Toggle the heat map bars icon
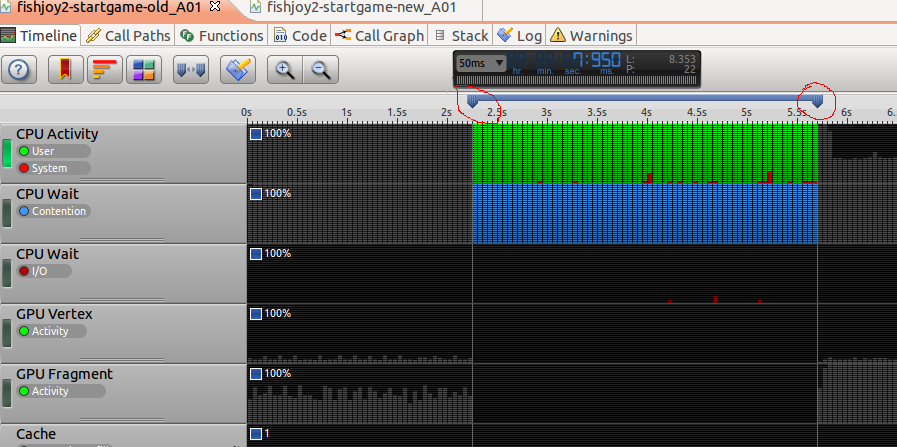 tap(104, 70)
